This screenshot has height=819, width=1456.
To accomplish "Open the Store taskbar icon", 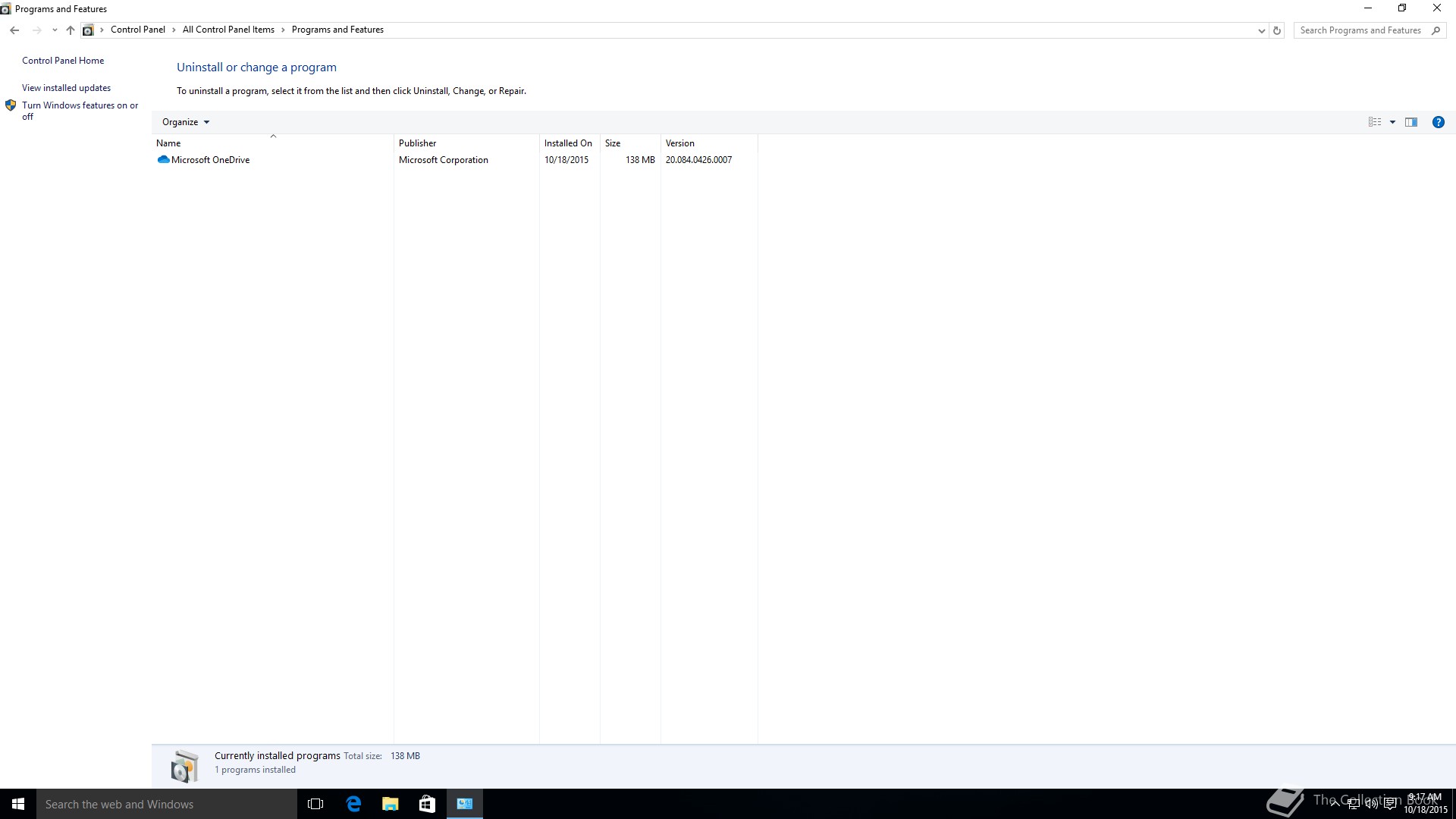I will coord(427,804).
